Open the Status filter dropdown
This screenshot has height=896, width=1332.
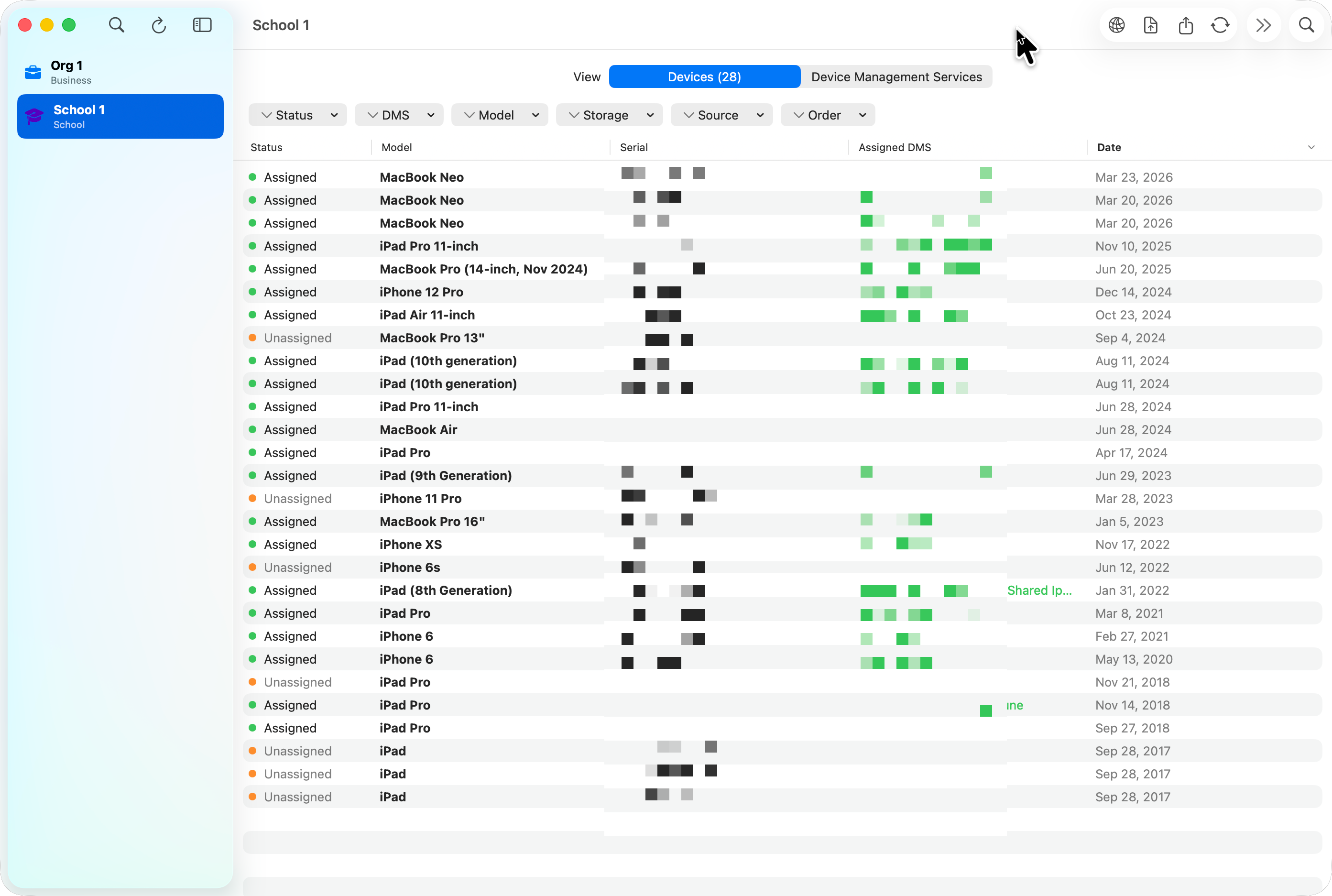point(297,115)
